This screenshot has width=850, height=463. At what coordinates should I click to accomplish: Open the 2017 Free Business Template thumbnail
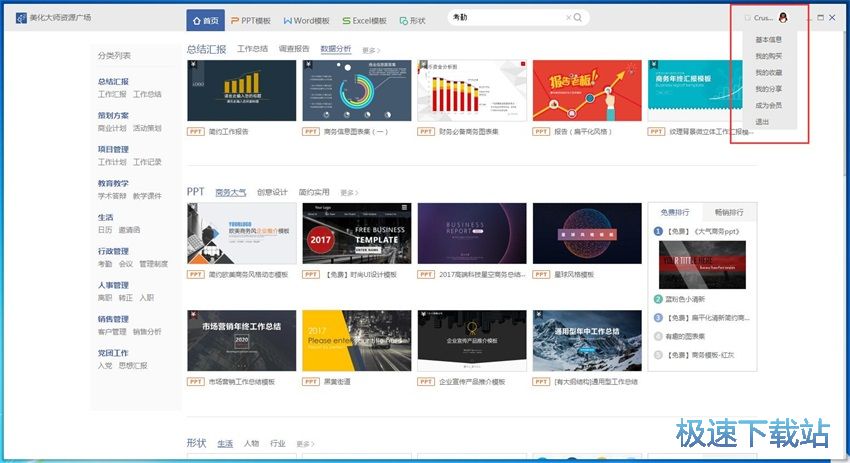click(x=357, y=233)
